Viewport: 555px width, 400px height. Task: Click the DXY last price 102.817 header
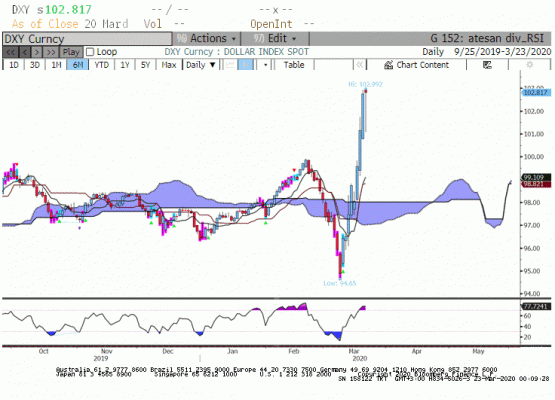click(x=52, y=10)
